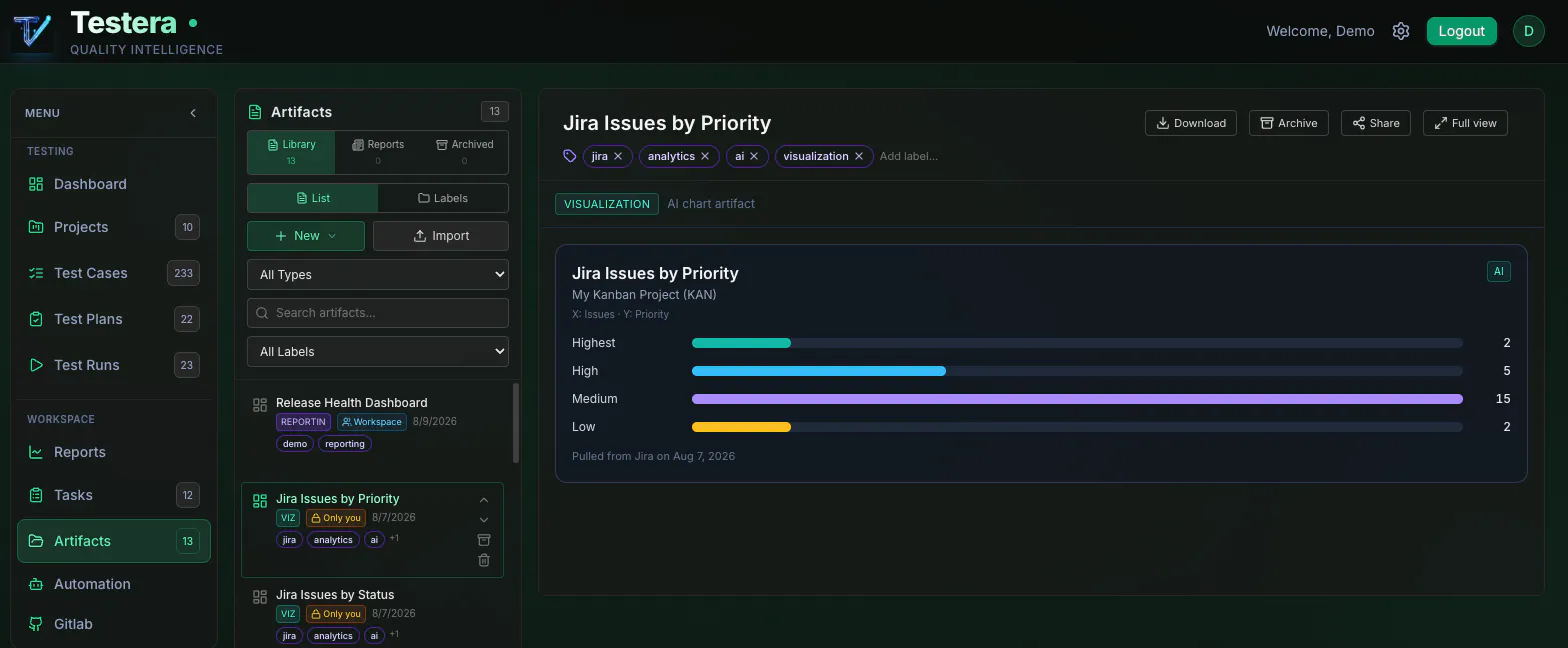Screen dimensions: 1568x648
Task: Click the Download button
Action: pos(1191,123)
